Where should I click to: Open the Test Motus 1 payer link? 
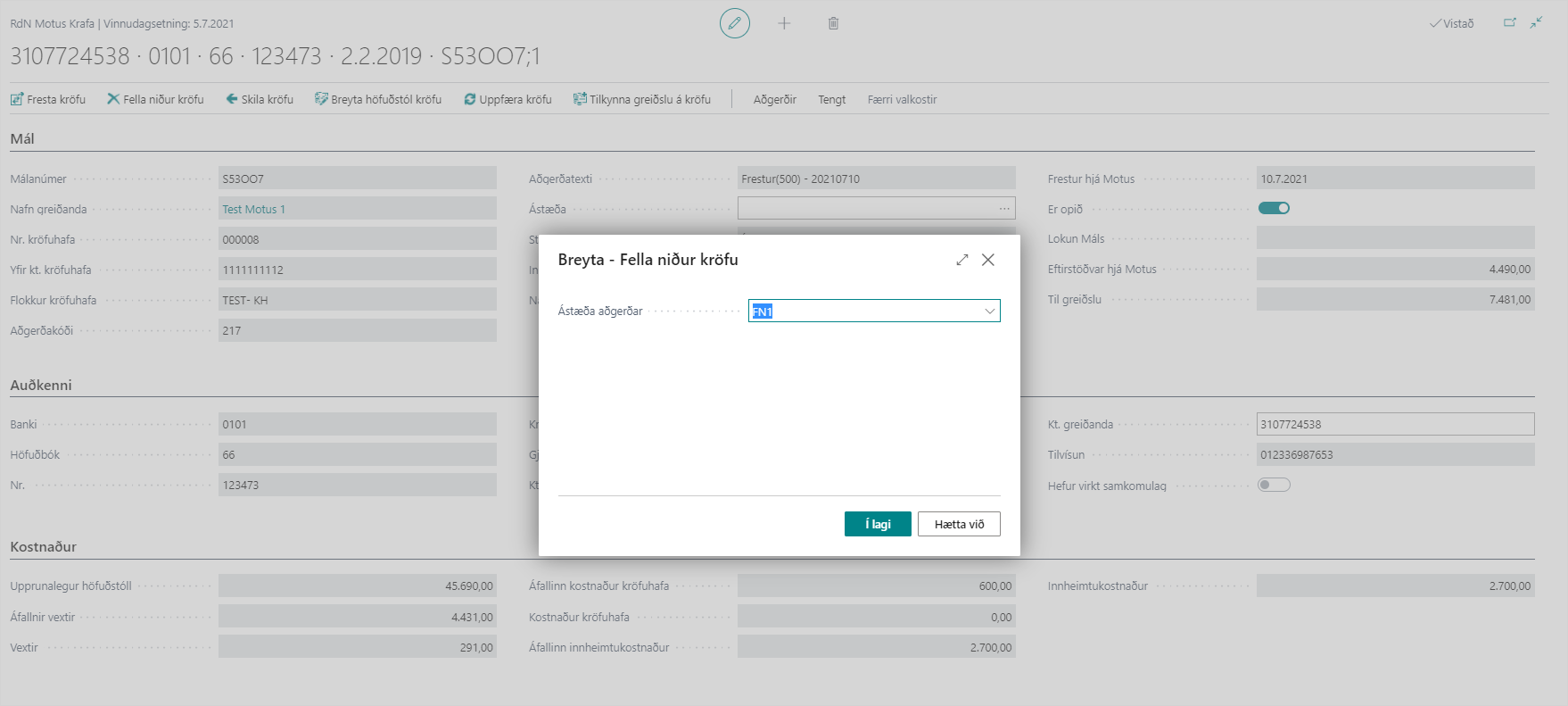pos(253,209)
